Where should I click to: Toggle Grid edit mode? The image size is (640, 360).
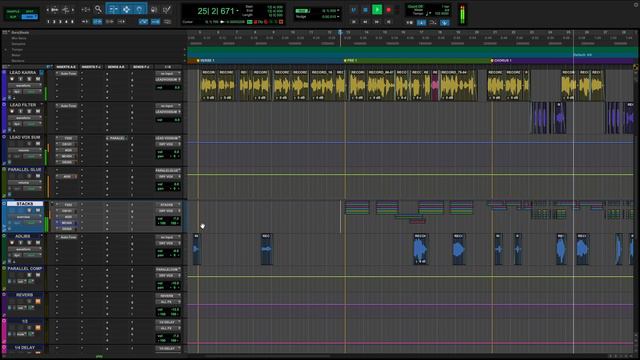(29, 17)
